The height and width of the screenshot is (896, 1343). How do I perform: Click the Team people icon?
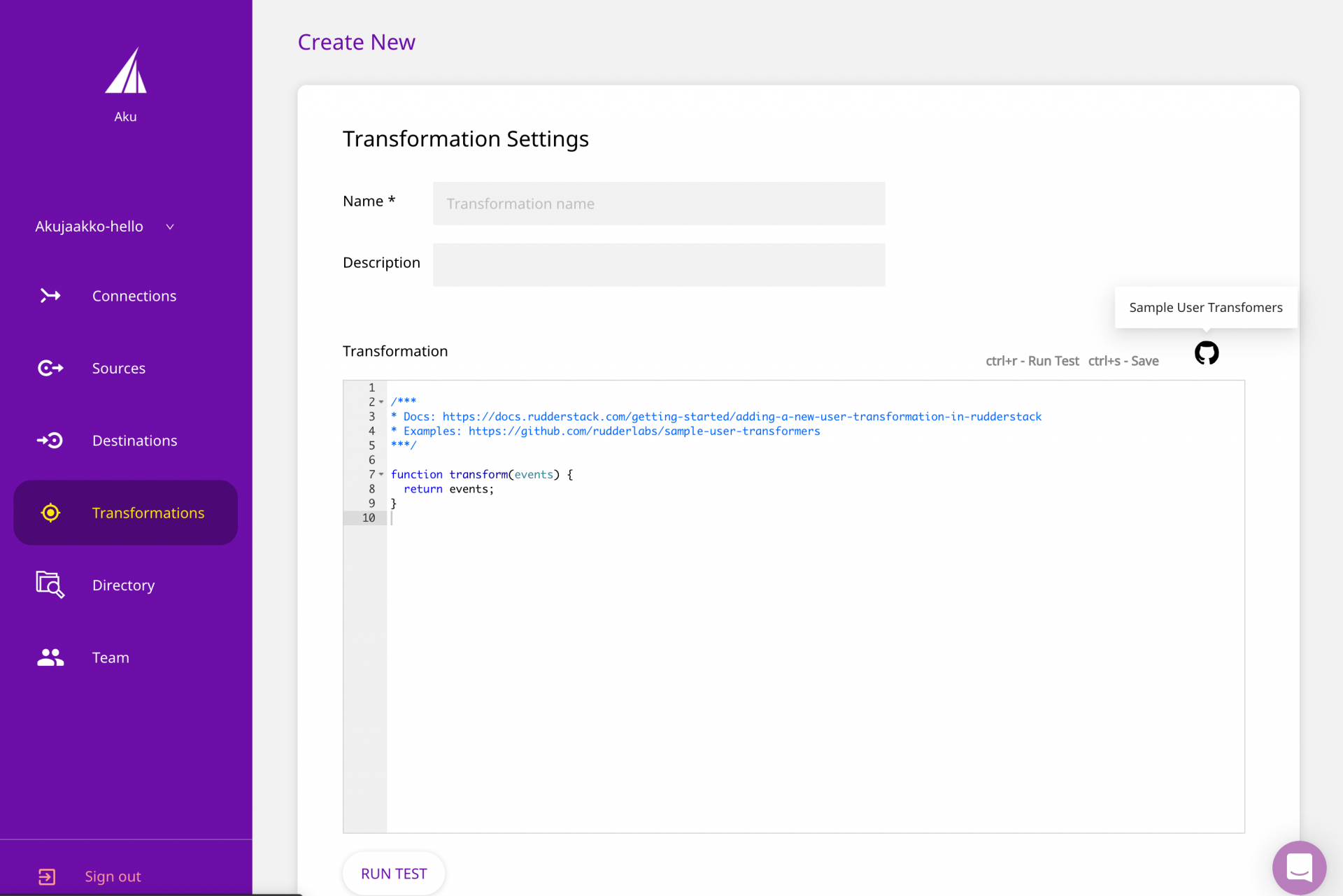pyautogui.click(x=50, y=657)
